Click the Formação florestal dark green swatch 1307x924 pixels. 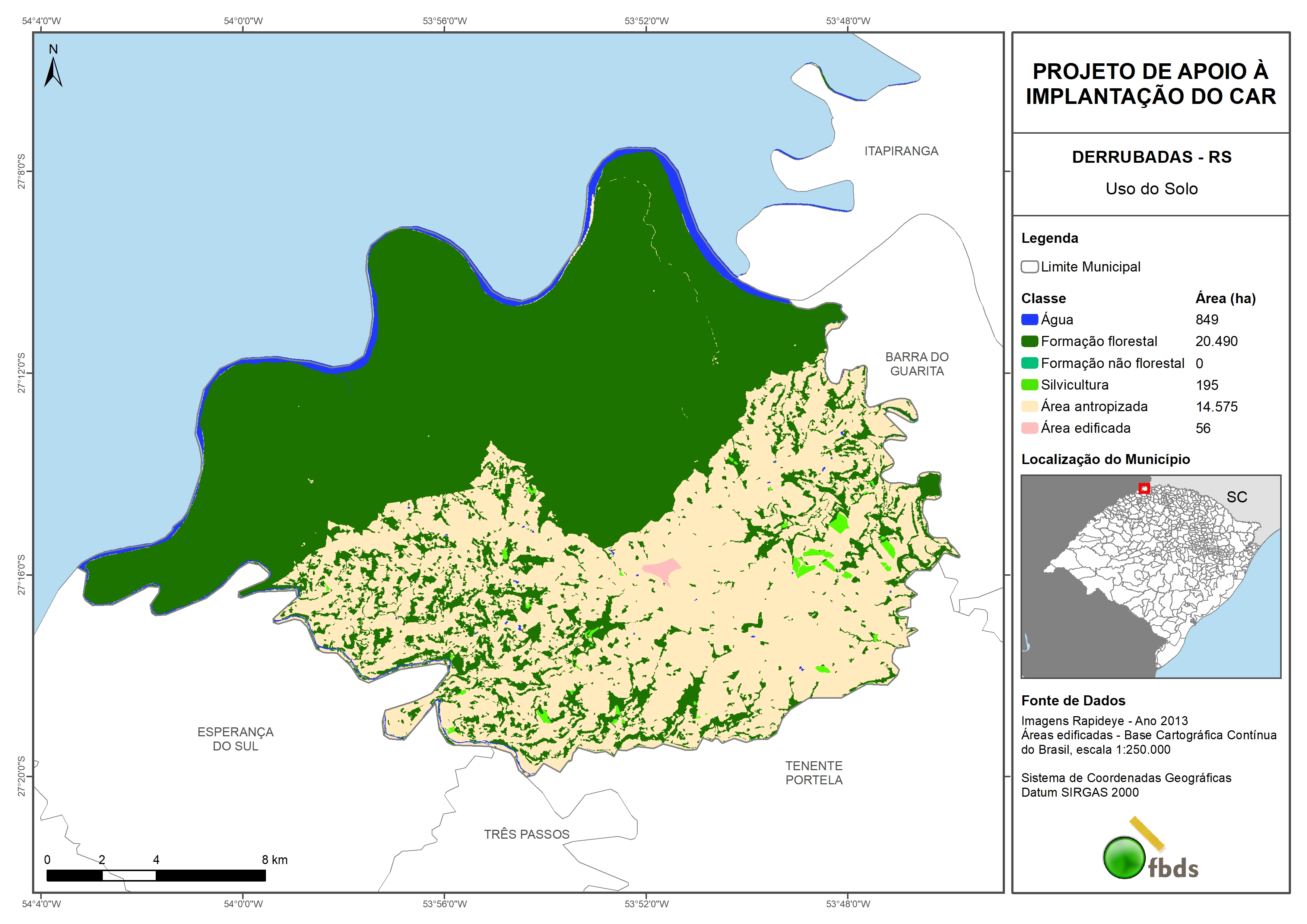tap(1029, 342)
